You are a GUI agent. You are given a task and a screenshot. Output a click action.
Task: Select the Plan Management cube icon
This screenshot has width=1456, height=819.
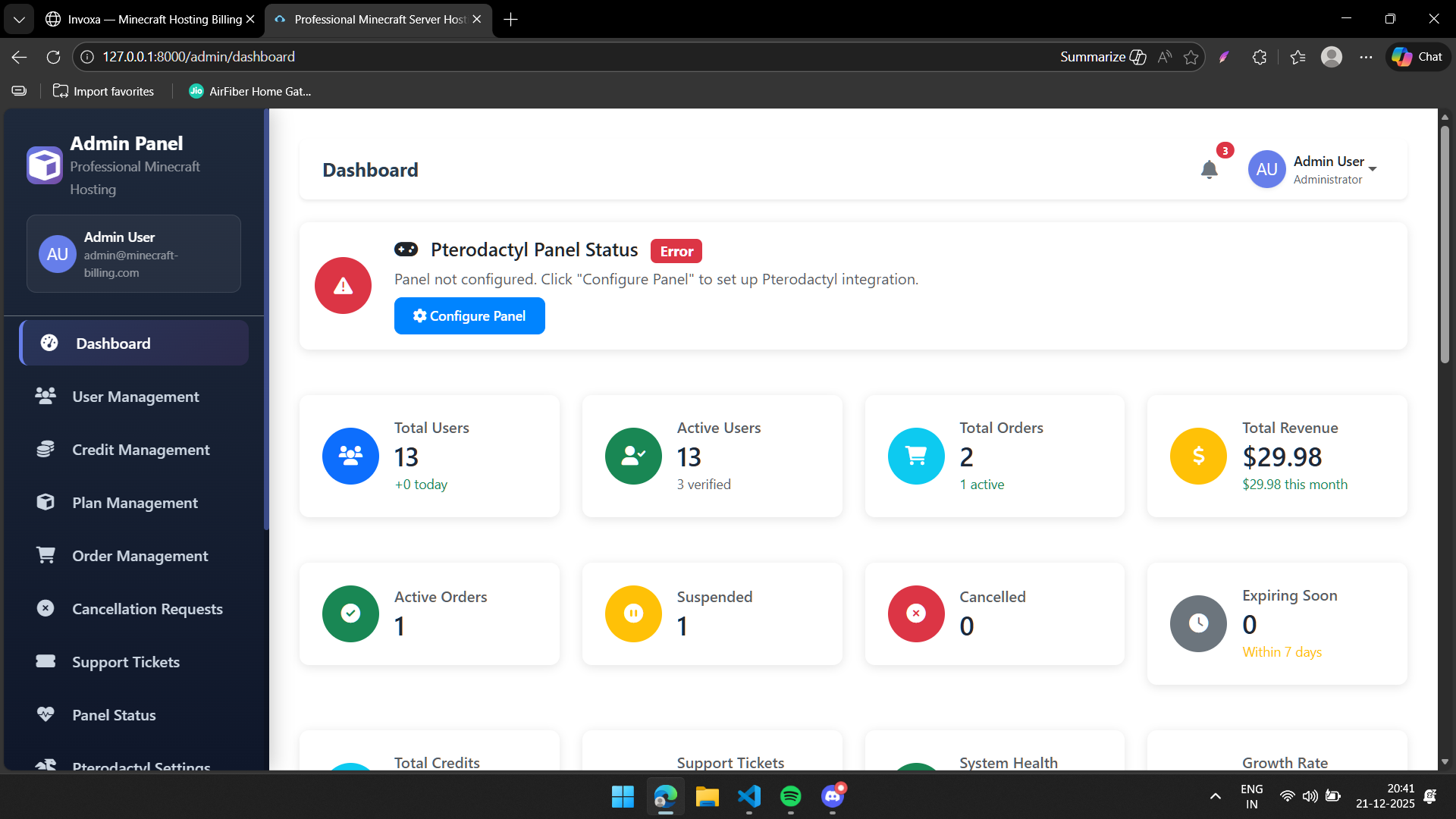tap(45, 502)
